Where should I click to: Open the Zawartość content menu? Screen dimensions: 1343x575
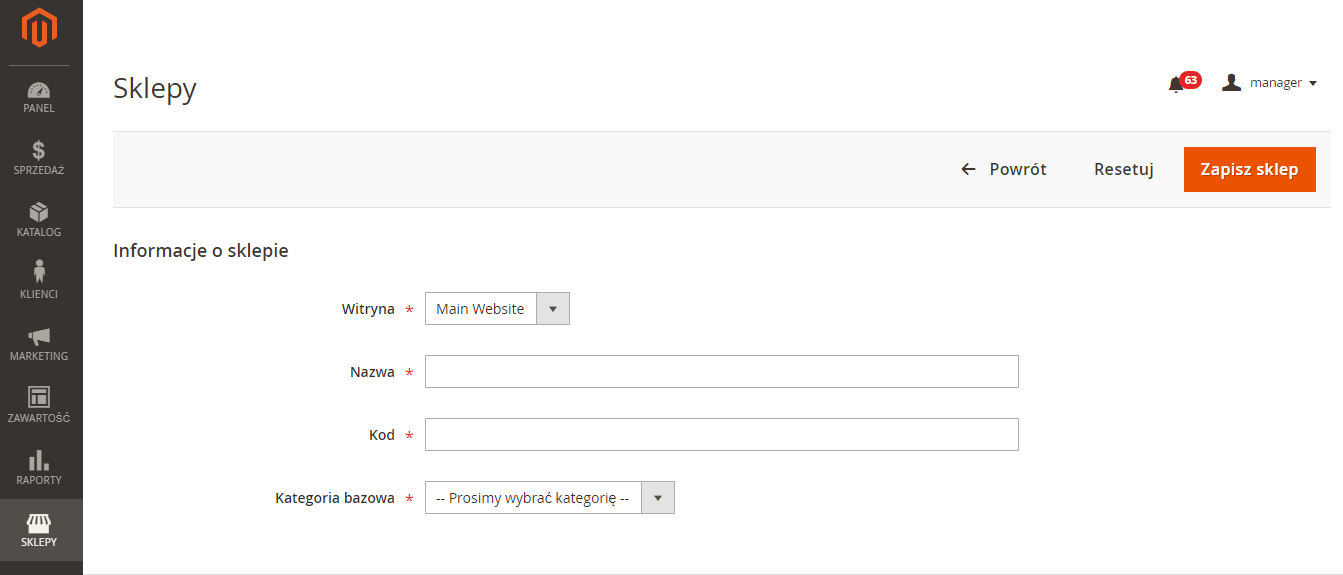(39, 407)
